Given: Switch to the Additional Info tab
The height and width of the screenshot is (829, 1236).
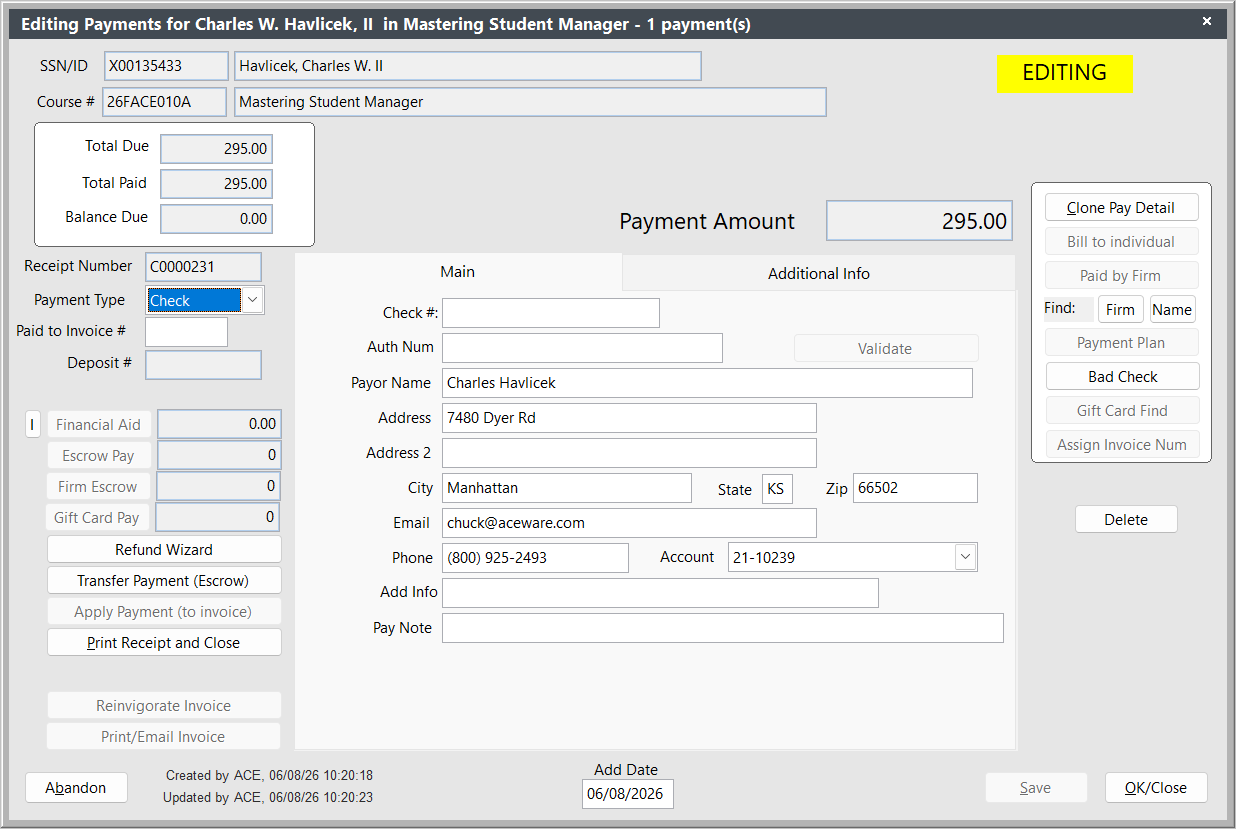Looking at the screenshot, I should 818,273.
